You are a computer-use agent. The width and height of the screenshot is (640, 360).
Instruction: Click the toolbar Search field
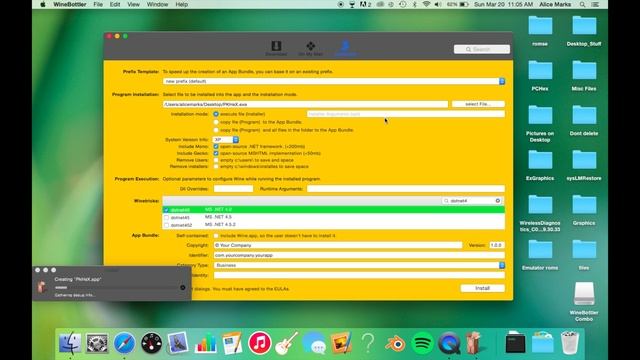tap(482, 49)
